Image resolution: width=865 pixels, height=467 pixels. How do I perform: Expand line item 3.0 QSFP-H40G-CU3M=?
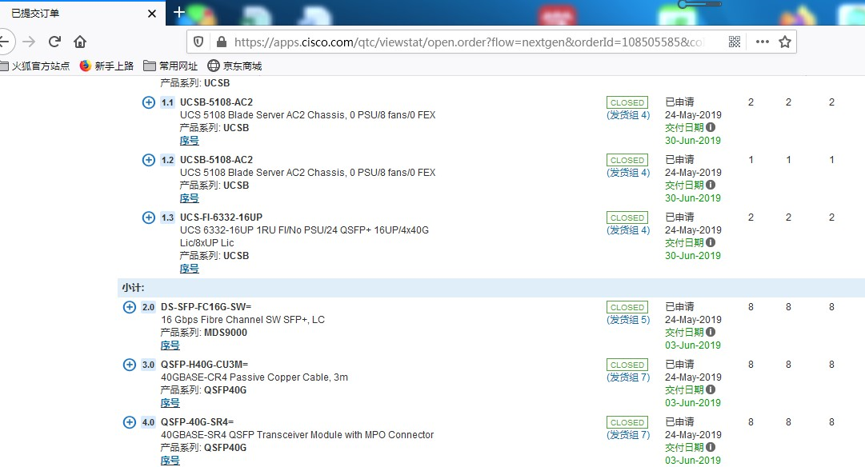129,364
